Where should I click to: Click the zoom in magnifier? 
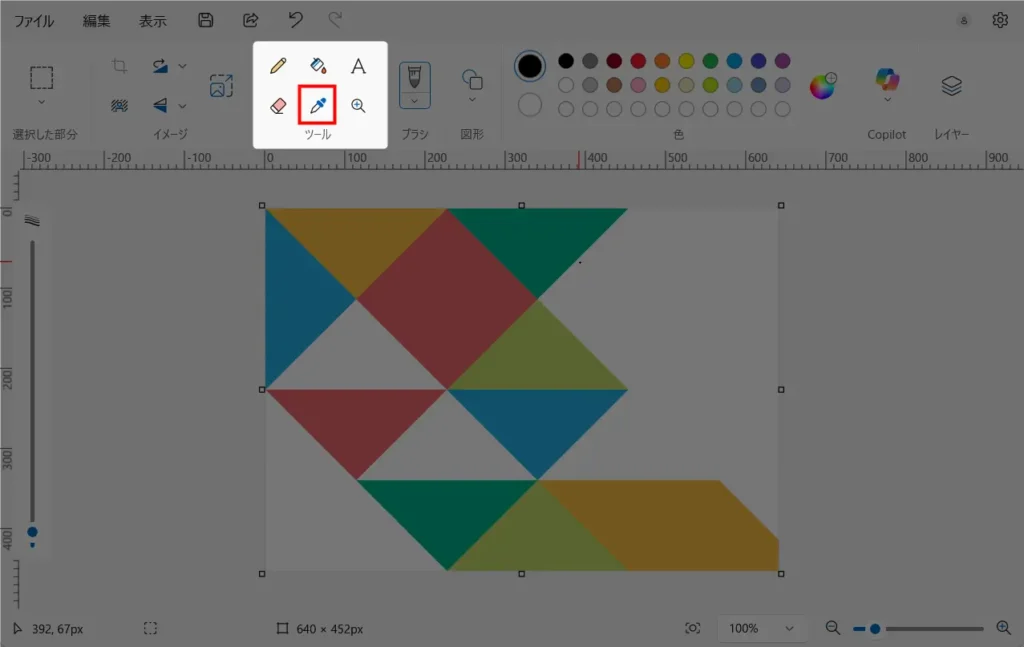coord(1004,628)
